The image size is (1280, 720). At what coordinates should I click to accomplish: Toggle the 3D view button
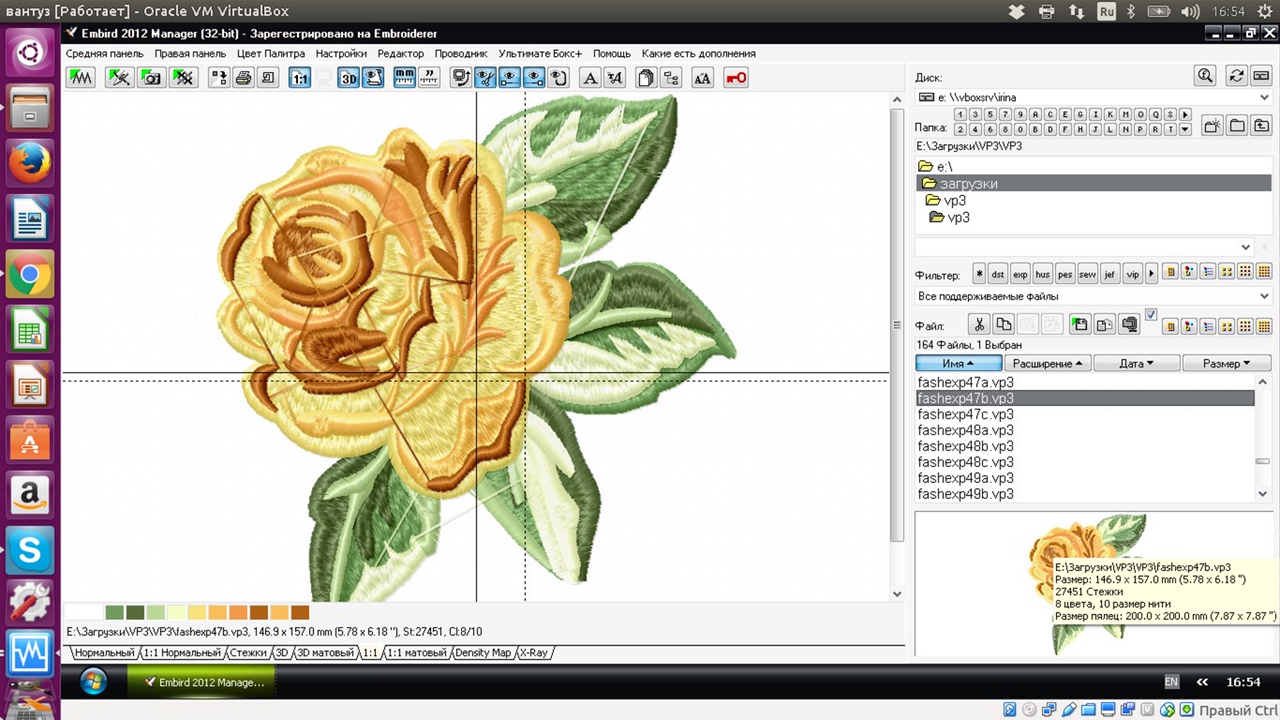click(x=348, y=77)
